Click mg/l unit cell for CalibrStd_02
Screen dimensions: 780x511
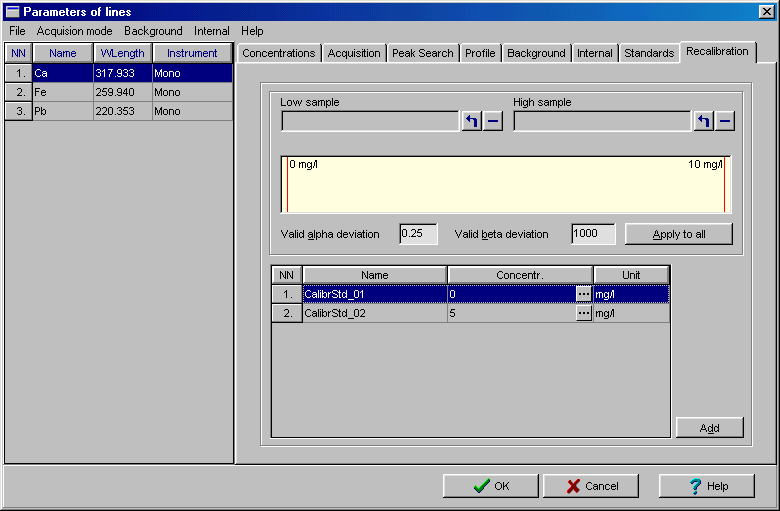tap(631, 313)
